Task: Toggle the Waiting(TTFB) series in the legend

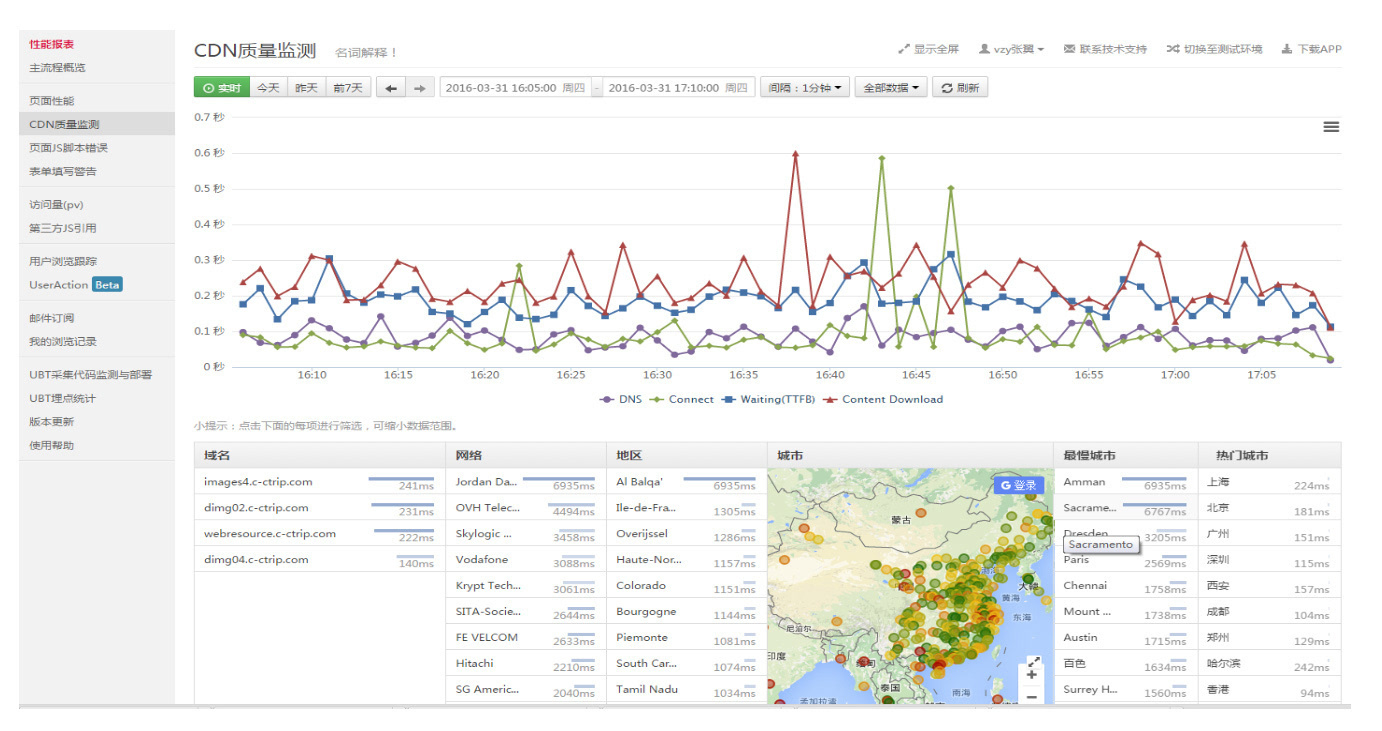Action: click(768, 399)
